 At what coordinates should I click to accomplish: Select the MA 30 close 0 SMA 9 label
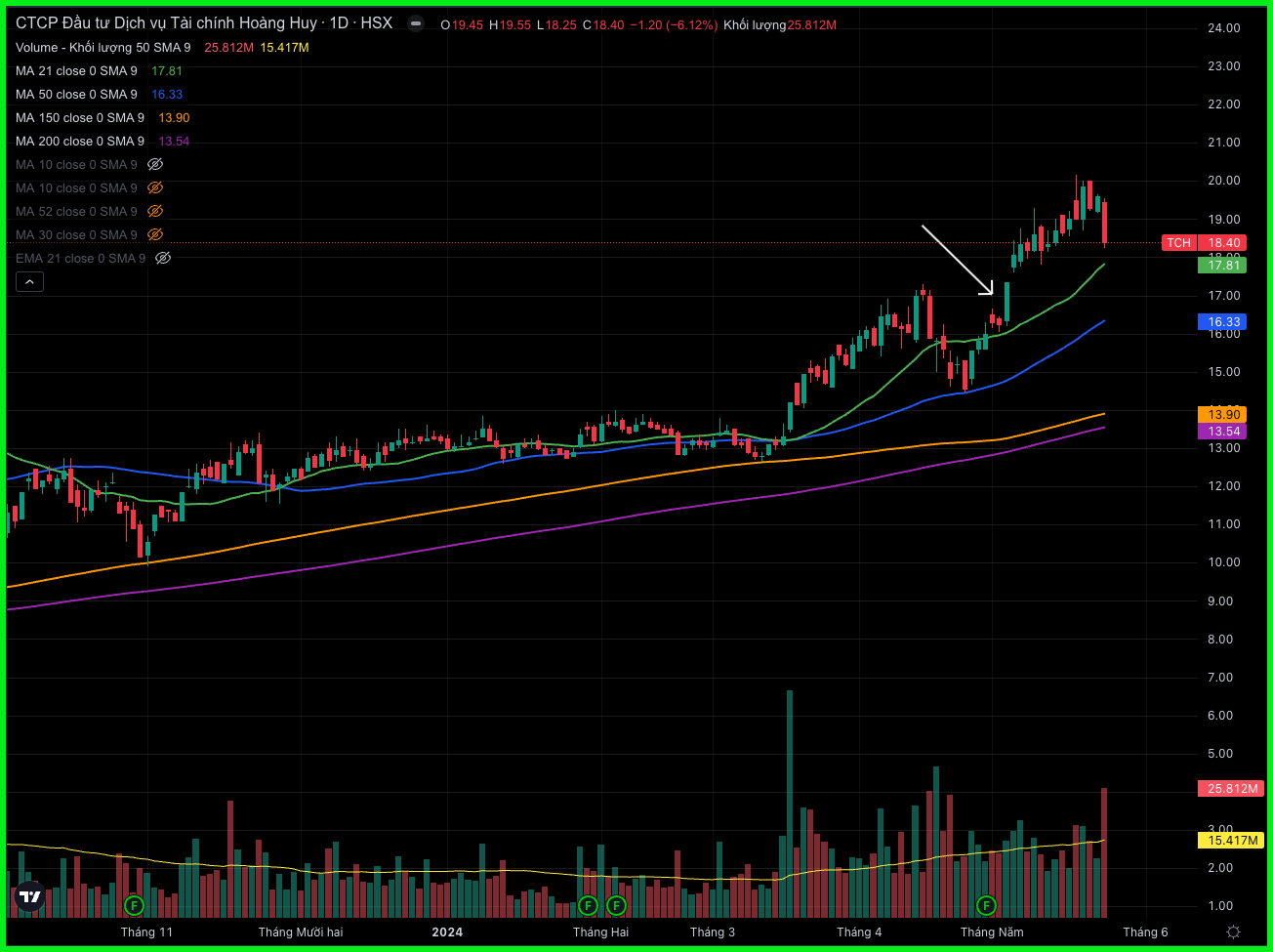click(76, 234)
